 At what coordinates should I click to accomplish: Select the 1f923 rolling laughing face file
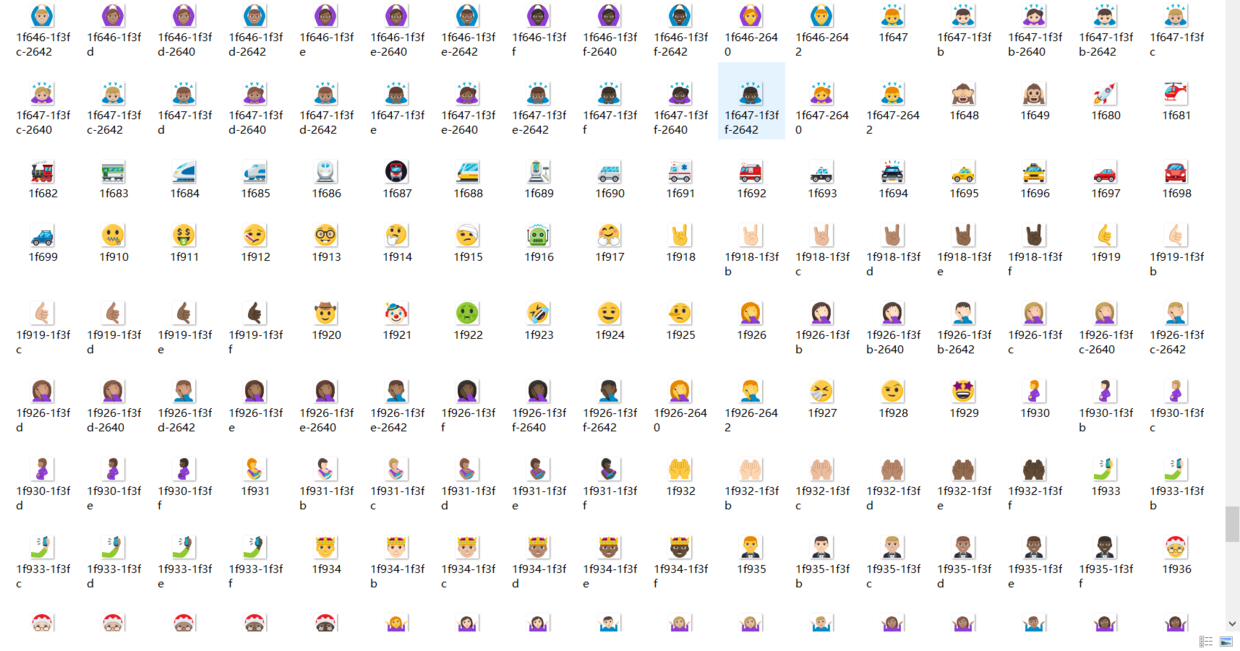pyautogui.click(x=539, y=322)
